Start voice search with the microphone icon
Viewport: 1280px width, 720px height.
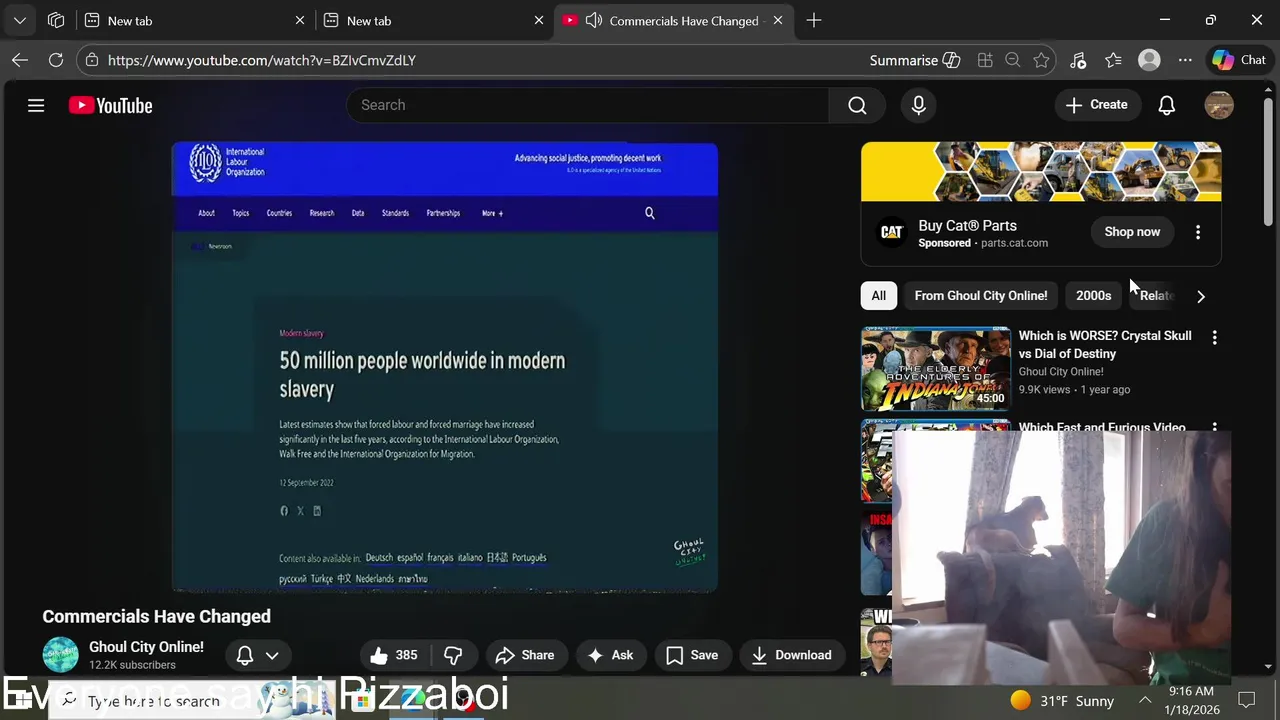918,105
